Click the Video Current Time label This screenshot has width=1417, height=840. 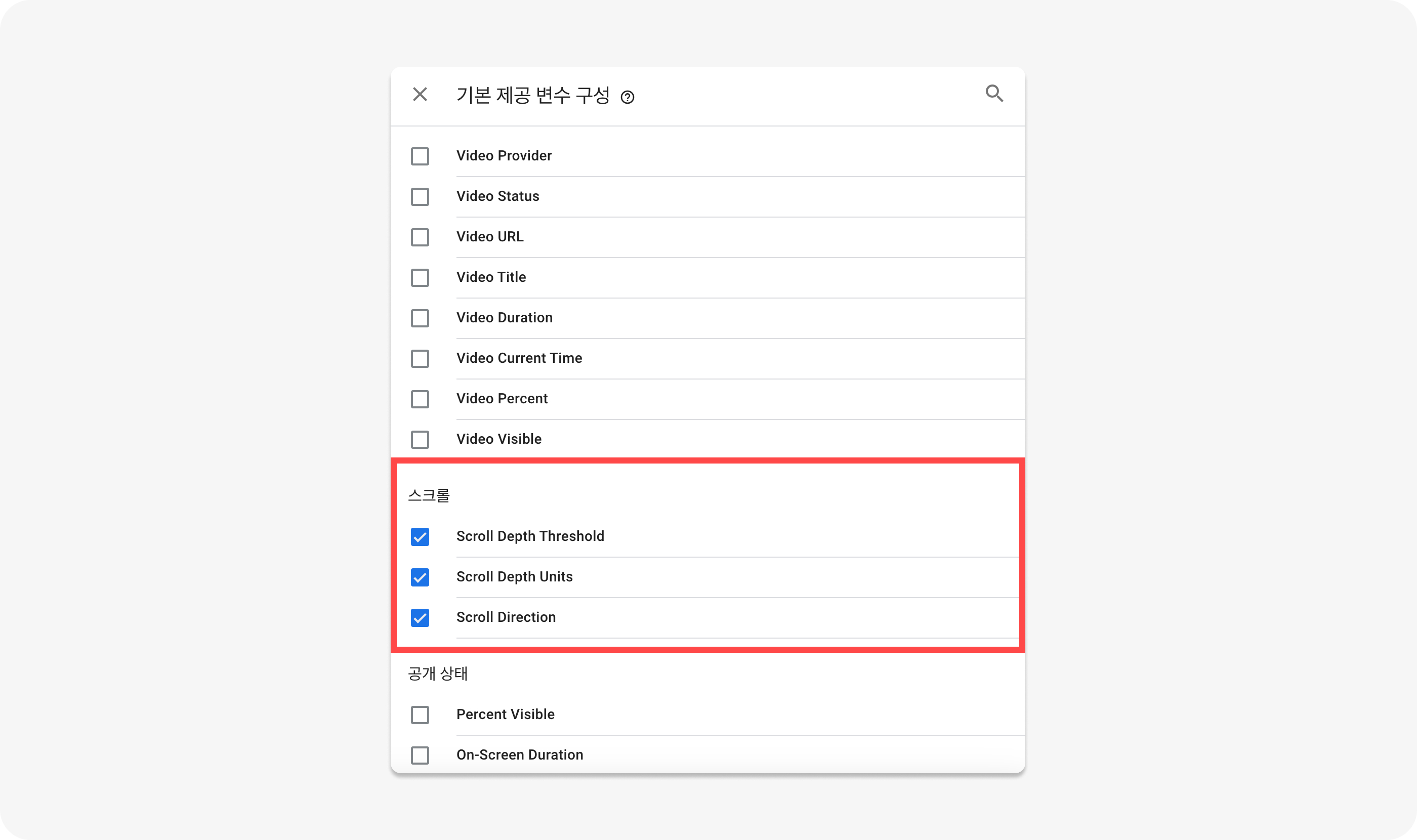(x=519, y=358)
